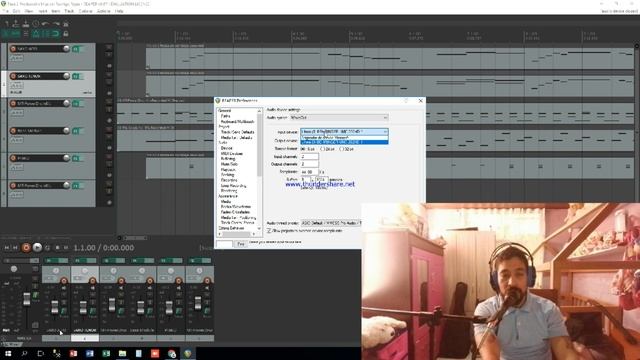640x360 pixels.
Task: Select MIDI Devices in preferences tree
Action: (x=231, y=153)
